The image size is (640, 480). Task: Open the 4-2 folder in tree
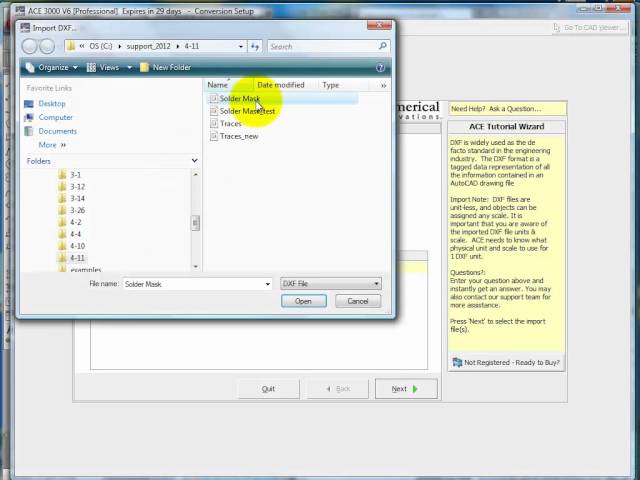point(76,222)
